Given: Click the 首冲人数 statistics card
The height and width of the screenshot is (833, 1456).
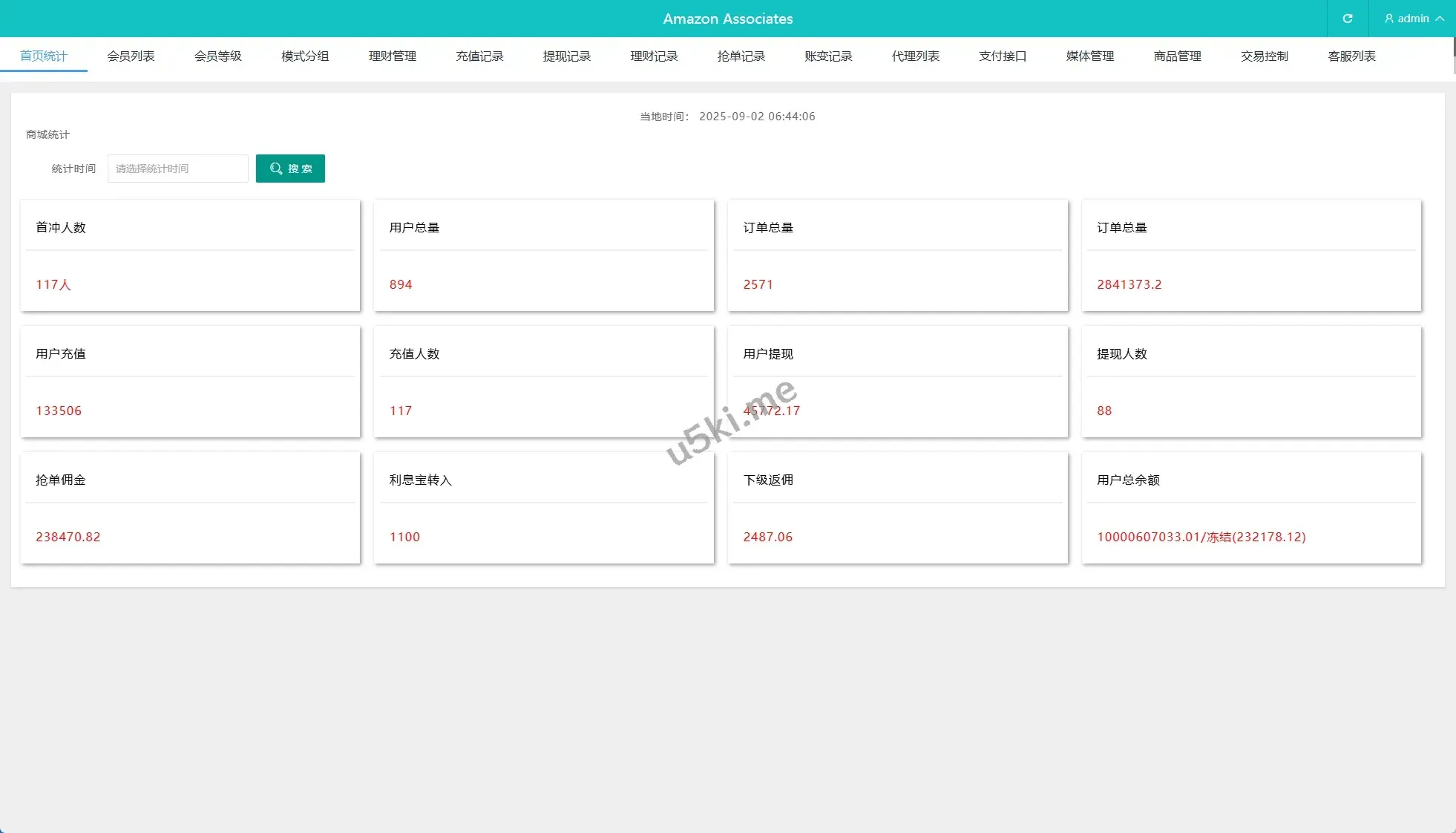Looking at the screenshot, I should coord(190,255).
